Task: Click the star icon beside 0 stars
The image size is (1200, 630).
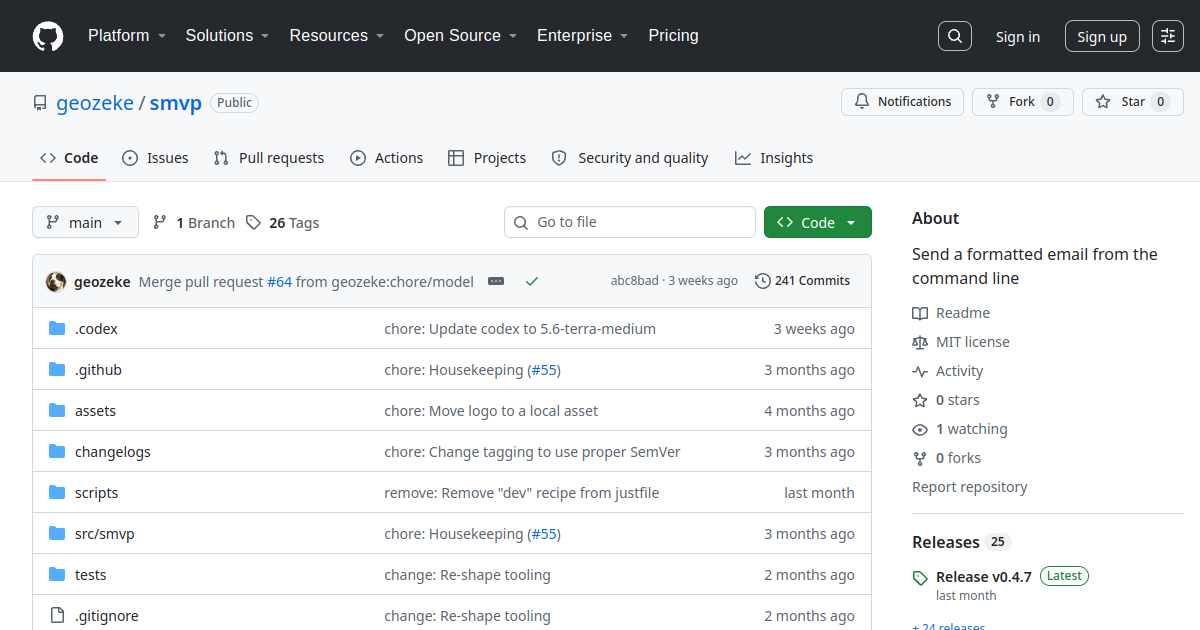Action: click(x=920, y=400)
